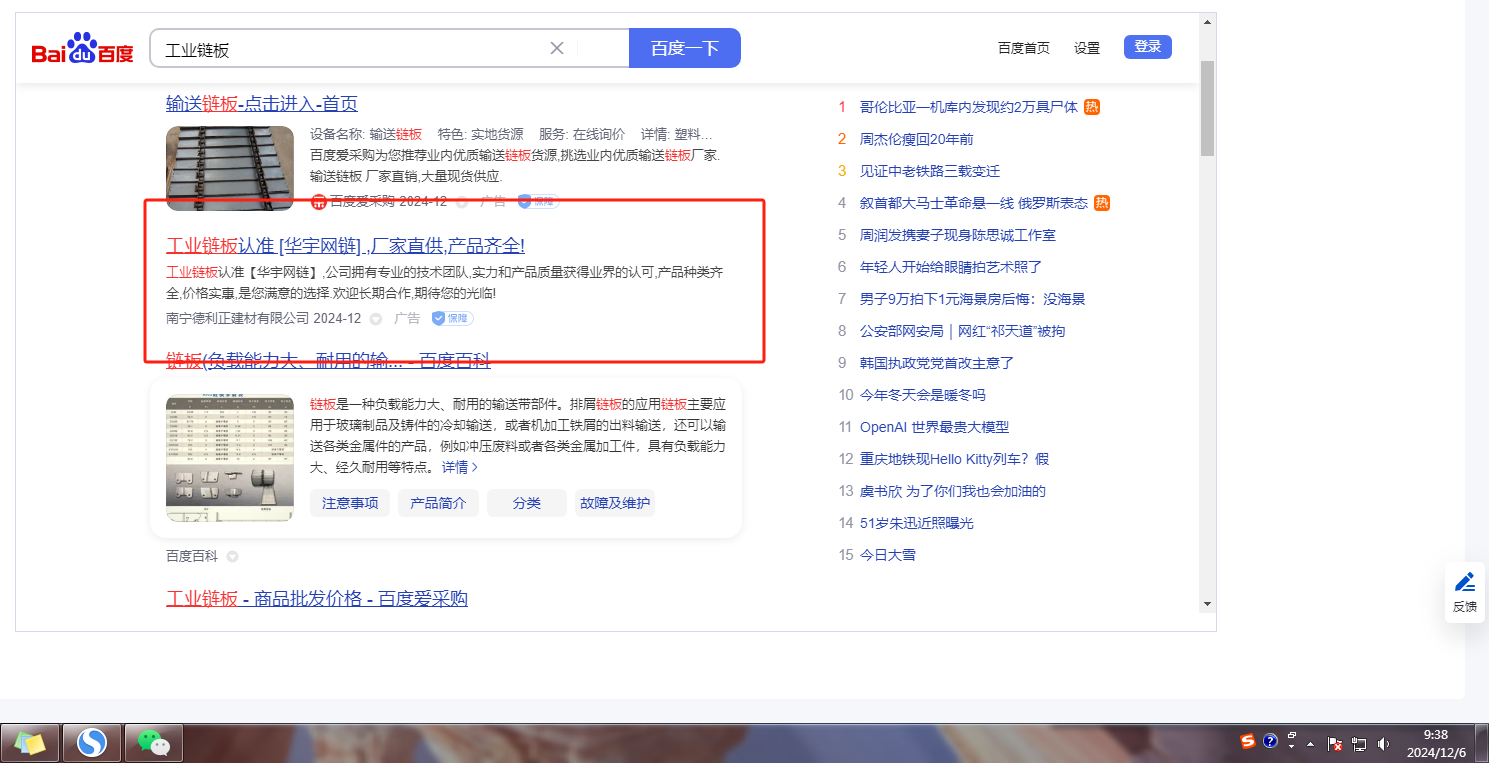
Task: Click the 热 badge beside 叙首都大马士革 headline
Action: click(1102, 203)
